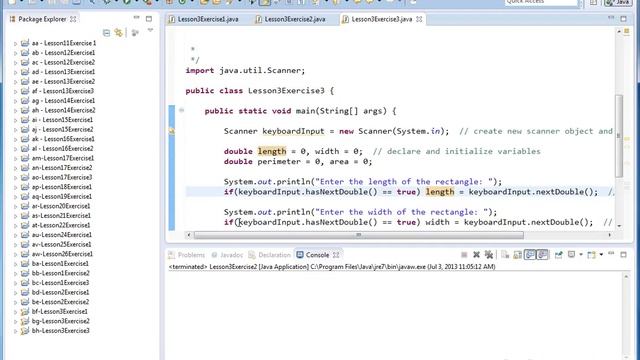Viewport: 640px width, 360px height.
Task: Click the editor horizontal scroll right arrow
Action: [x=609, y=235]
